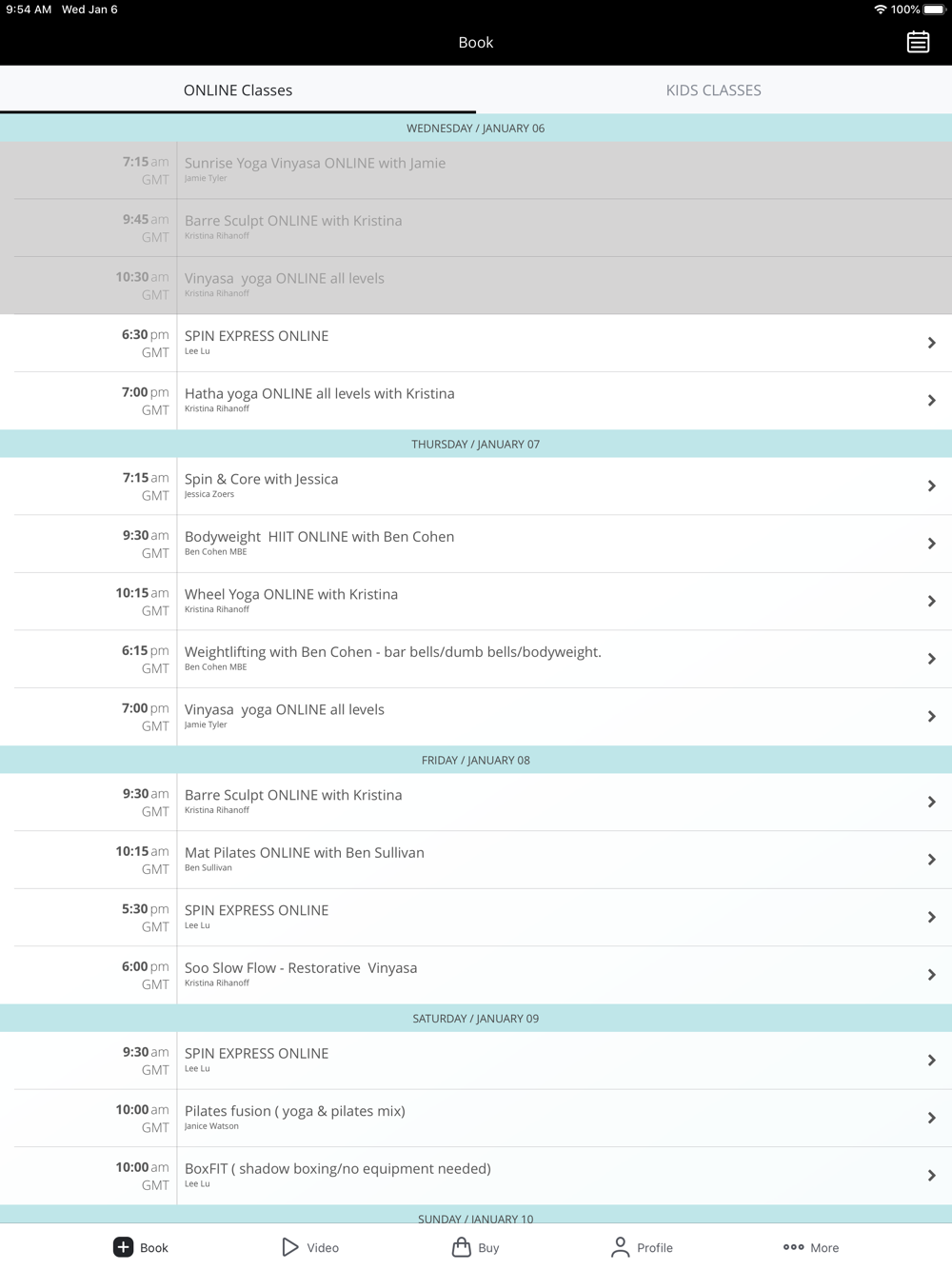The width and height of the screenshot is (952, 1270).
Task: Open Bodyweight HIIT ONLINE with Ben Cohen
Action: [x=476, y=544]
